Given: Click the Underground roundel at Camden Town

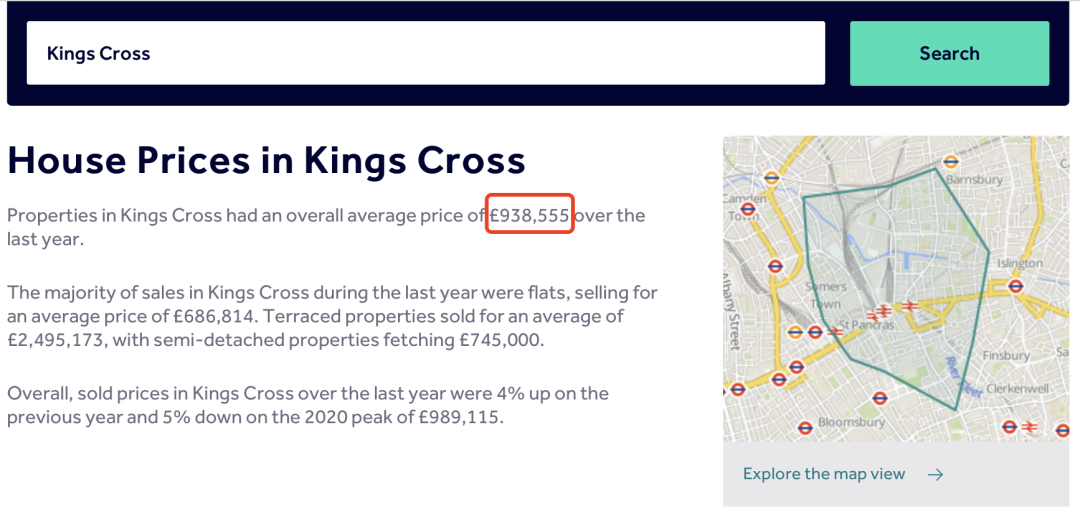Looking at the screenshot, I should (749, 209).
